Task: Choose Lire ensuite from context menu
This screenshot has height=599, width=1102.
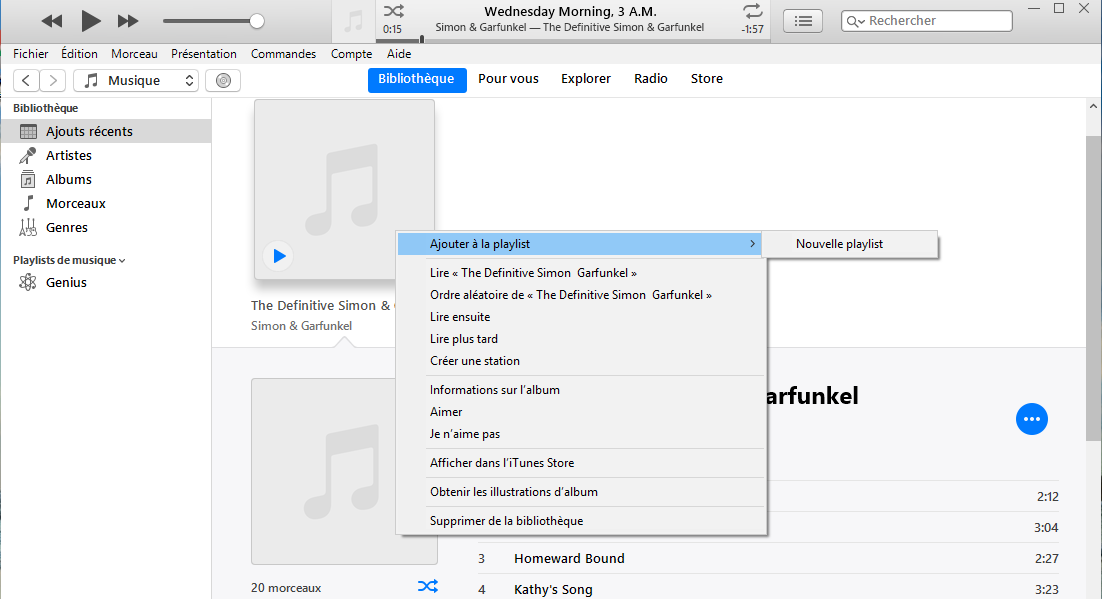Action: 581,316
